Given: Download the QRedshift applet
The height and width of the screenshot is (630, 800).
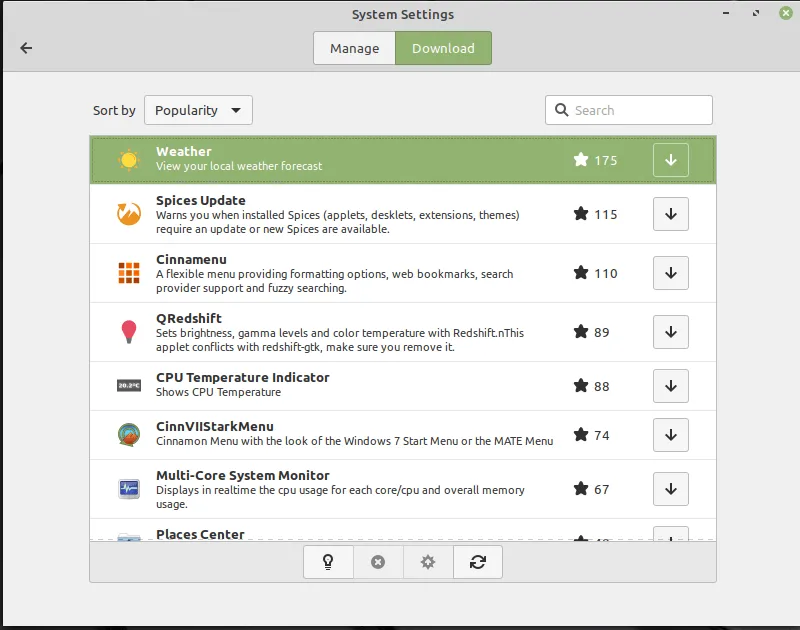Looking at the screenshot, I should (x=670, y=332).
